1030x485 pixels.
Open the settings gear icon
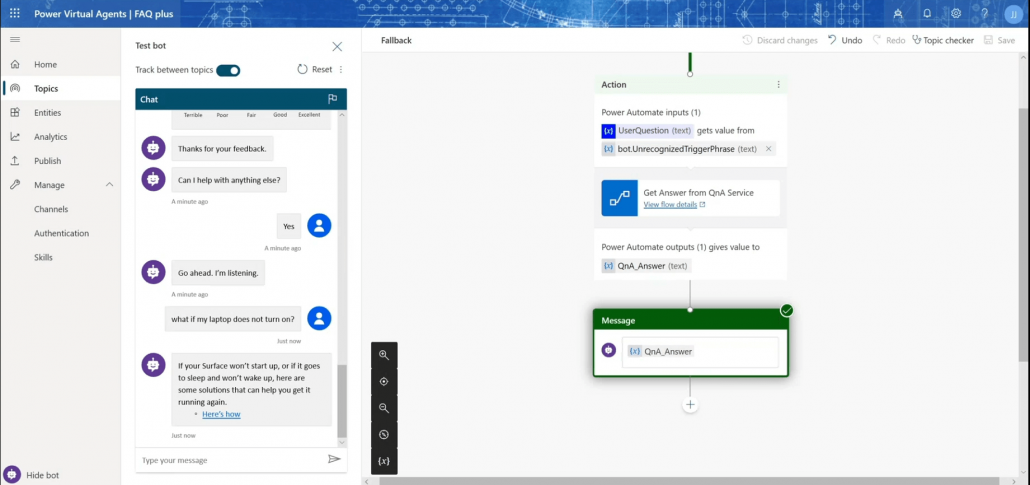click(x=956, y=13)
